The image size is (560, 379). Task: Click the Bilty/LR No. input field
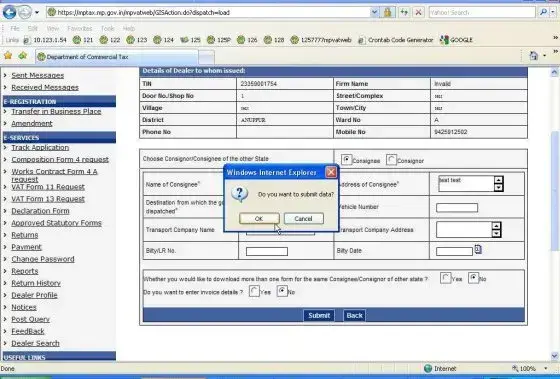[267, 251]
